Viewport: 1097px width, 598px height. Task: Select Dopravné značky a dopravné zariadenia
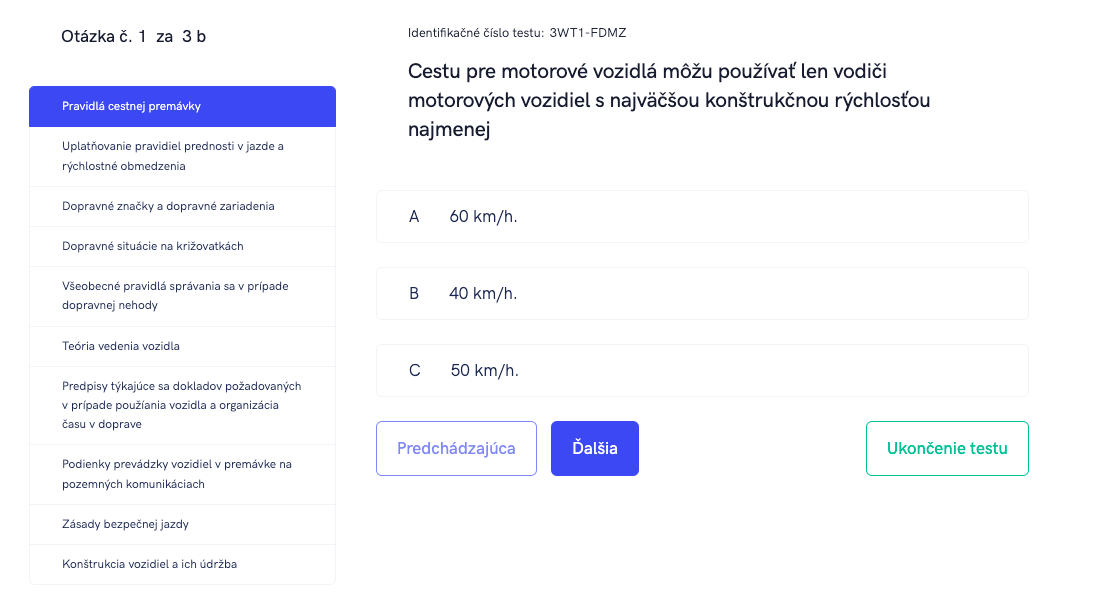[181, 206]
